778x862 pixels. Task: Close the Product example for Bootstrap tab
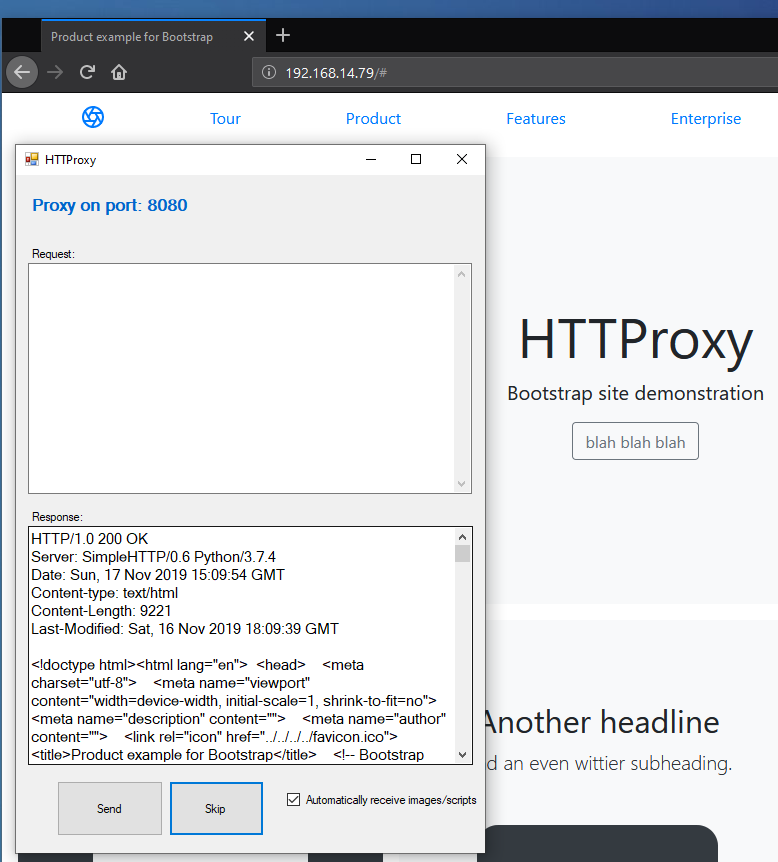pyautogui.click(x=249, y=36)
